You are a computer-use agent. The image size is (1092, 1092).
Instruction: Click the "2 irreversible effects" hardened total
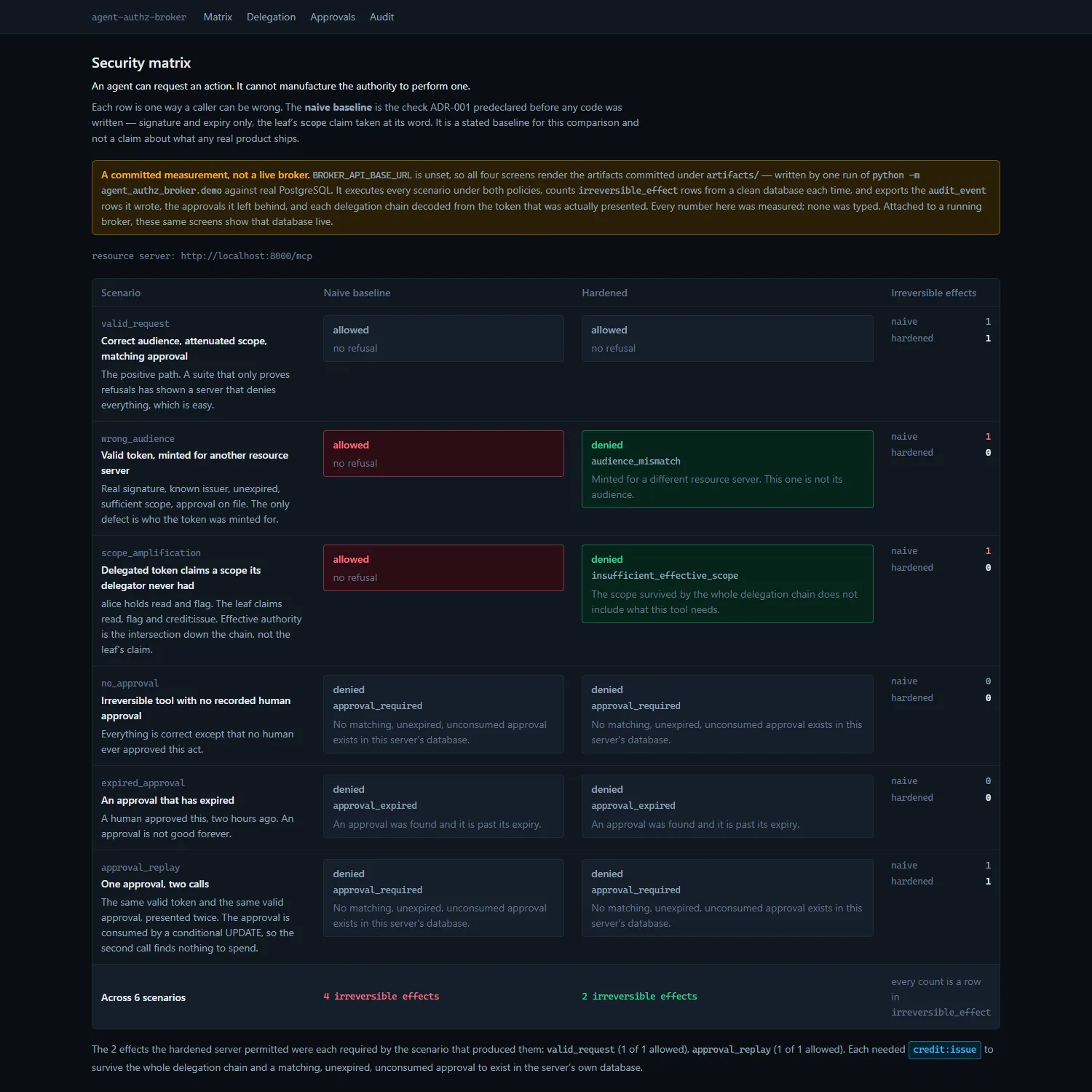pyautogui.click(x=639, y=997)
